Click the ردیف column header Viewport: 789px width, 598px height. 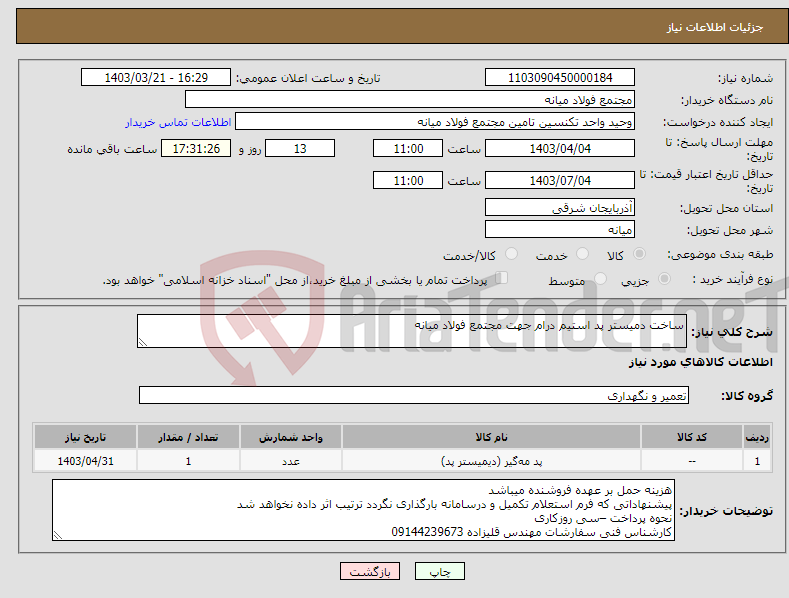(757, 437)
